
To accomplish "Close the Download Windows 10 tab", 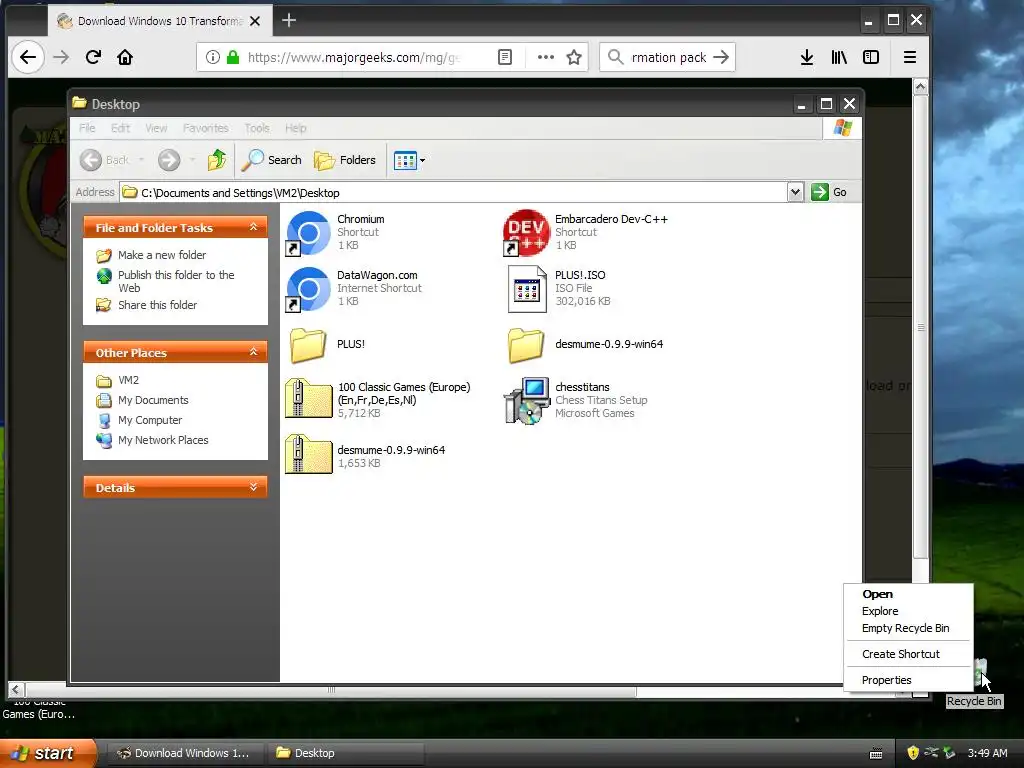I will pyautogui.click(x=255, y=21).
